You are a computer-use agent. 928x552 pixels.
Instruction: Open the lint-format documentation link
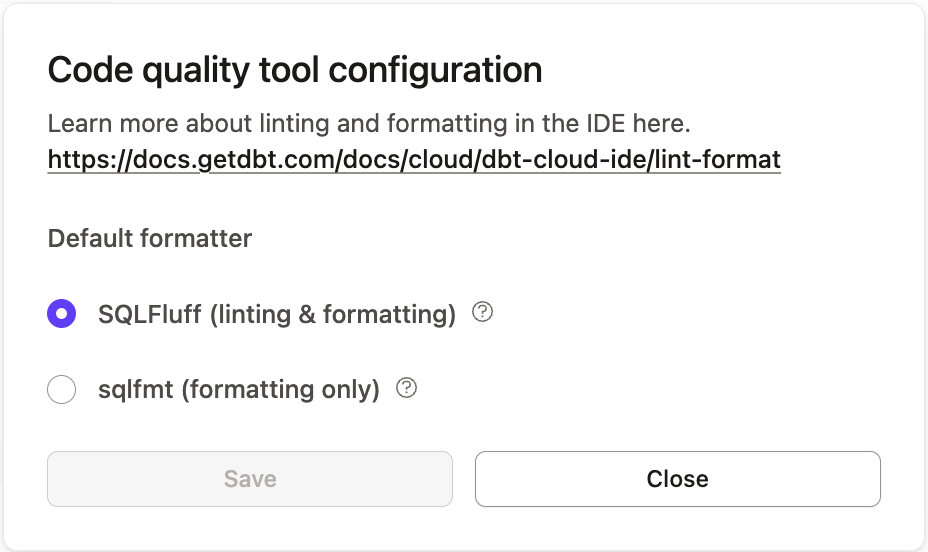414,159
